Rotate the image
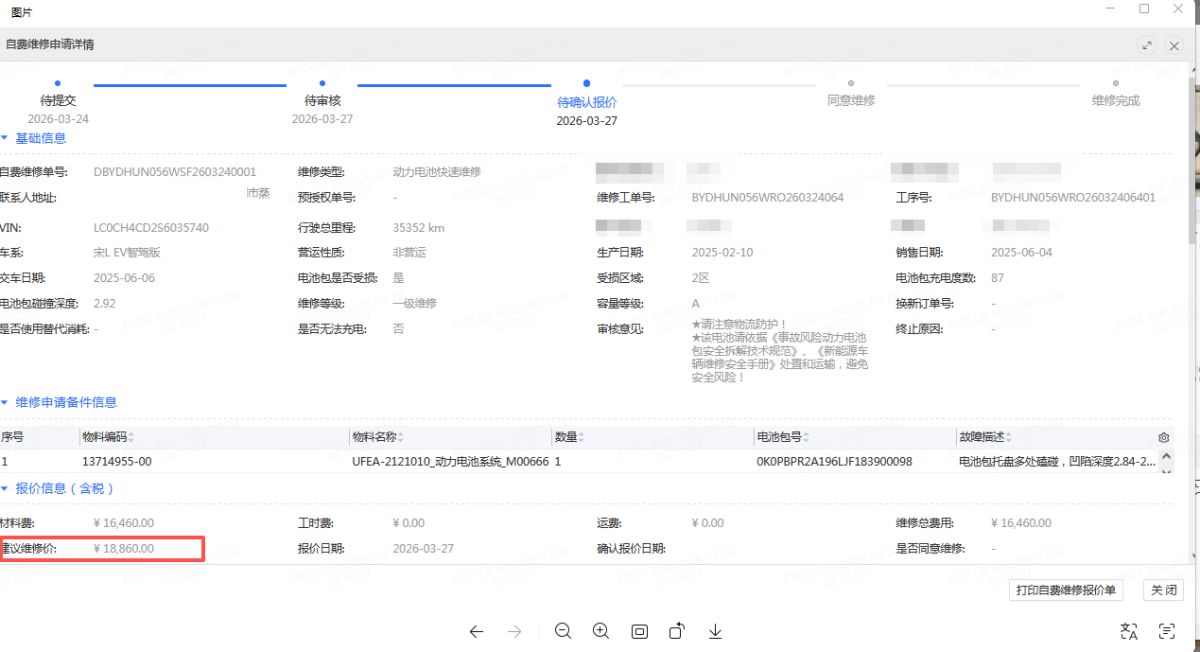The width and height of the screenshot is (1200, 652). (x=677, y=631)
